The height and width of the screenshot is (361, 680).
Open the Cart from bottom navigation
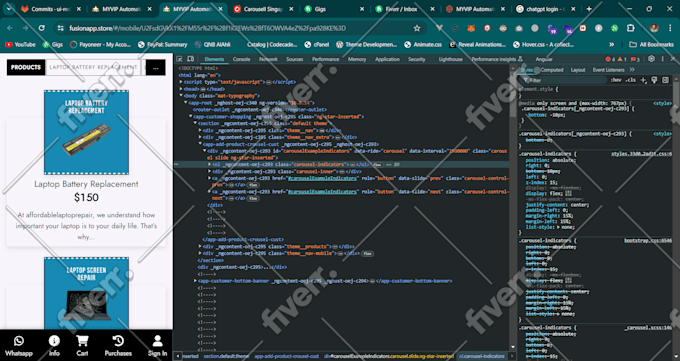pos(82,346)
